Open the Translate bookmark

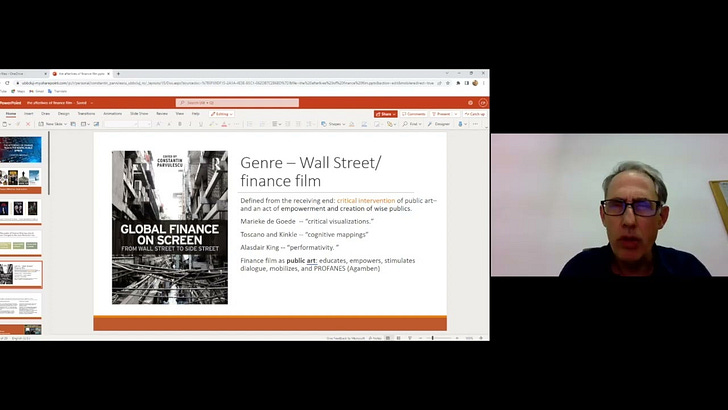(58, 91)
